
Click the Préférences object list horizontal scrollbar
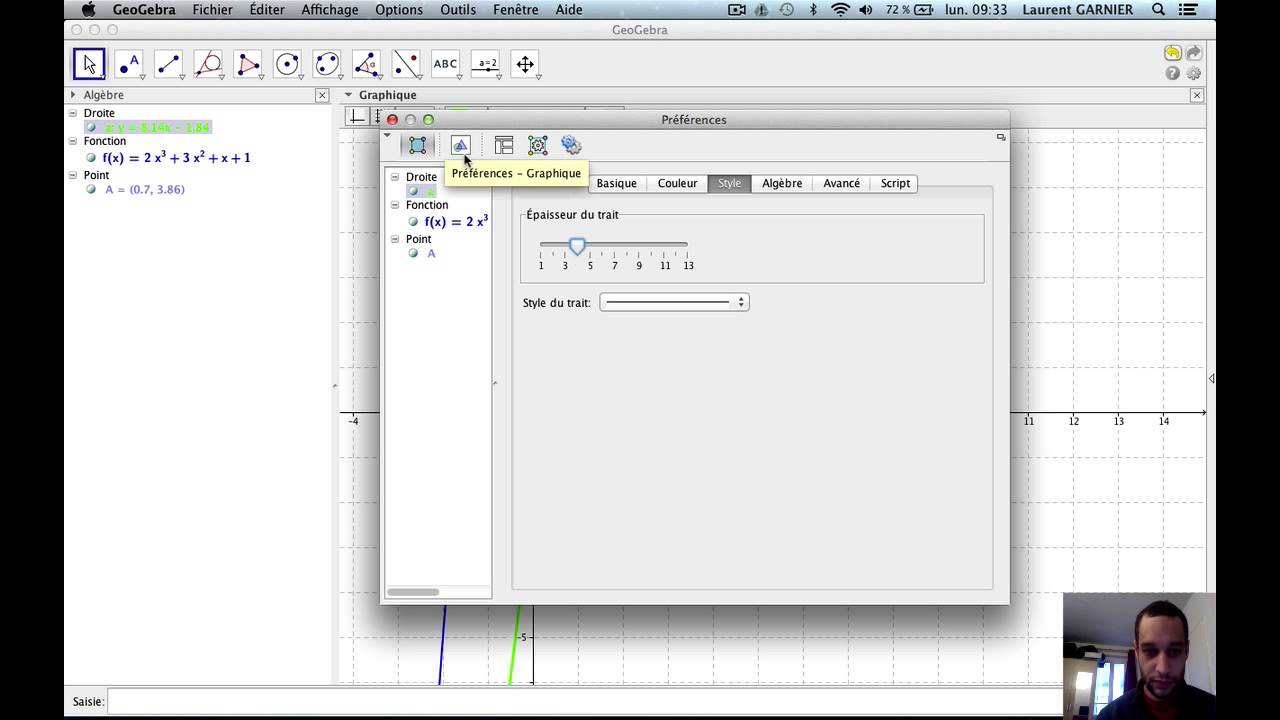point(413,592)
